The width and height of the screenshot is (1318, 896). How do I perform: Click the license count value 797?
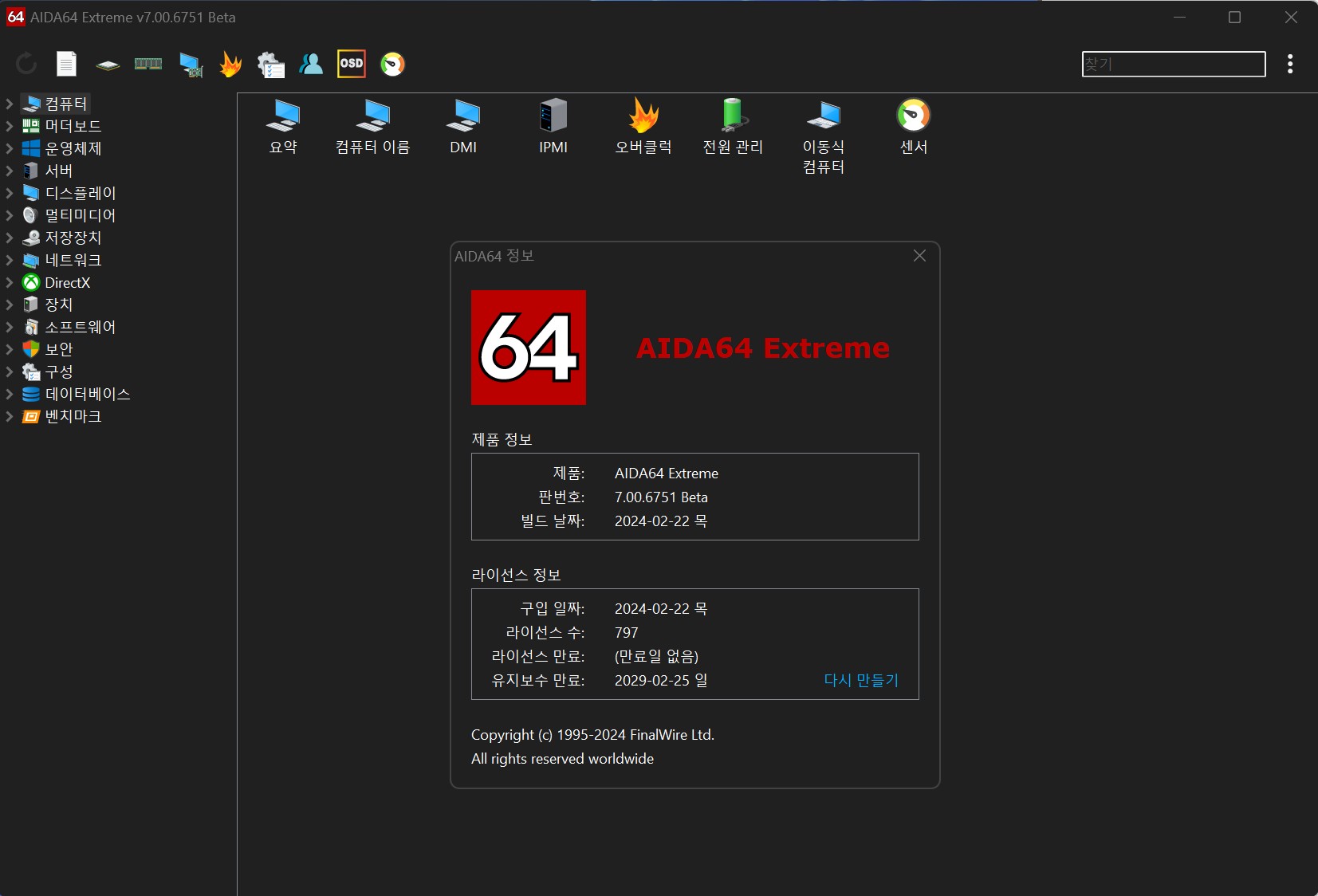(x=627, y=633)
